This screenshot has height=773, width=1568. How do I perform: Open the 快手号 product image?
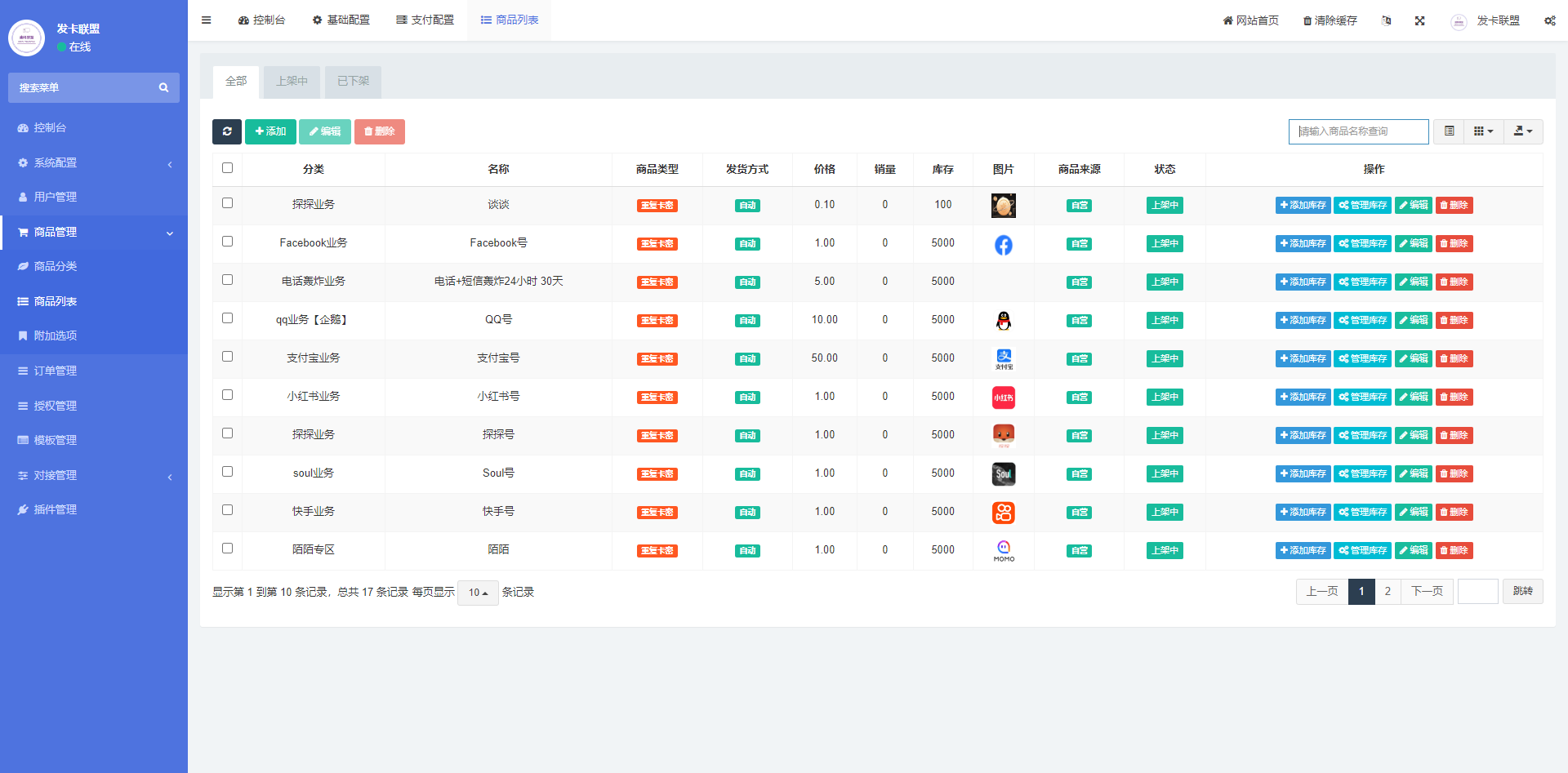click(x=1004, y=513)
